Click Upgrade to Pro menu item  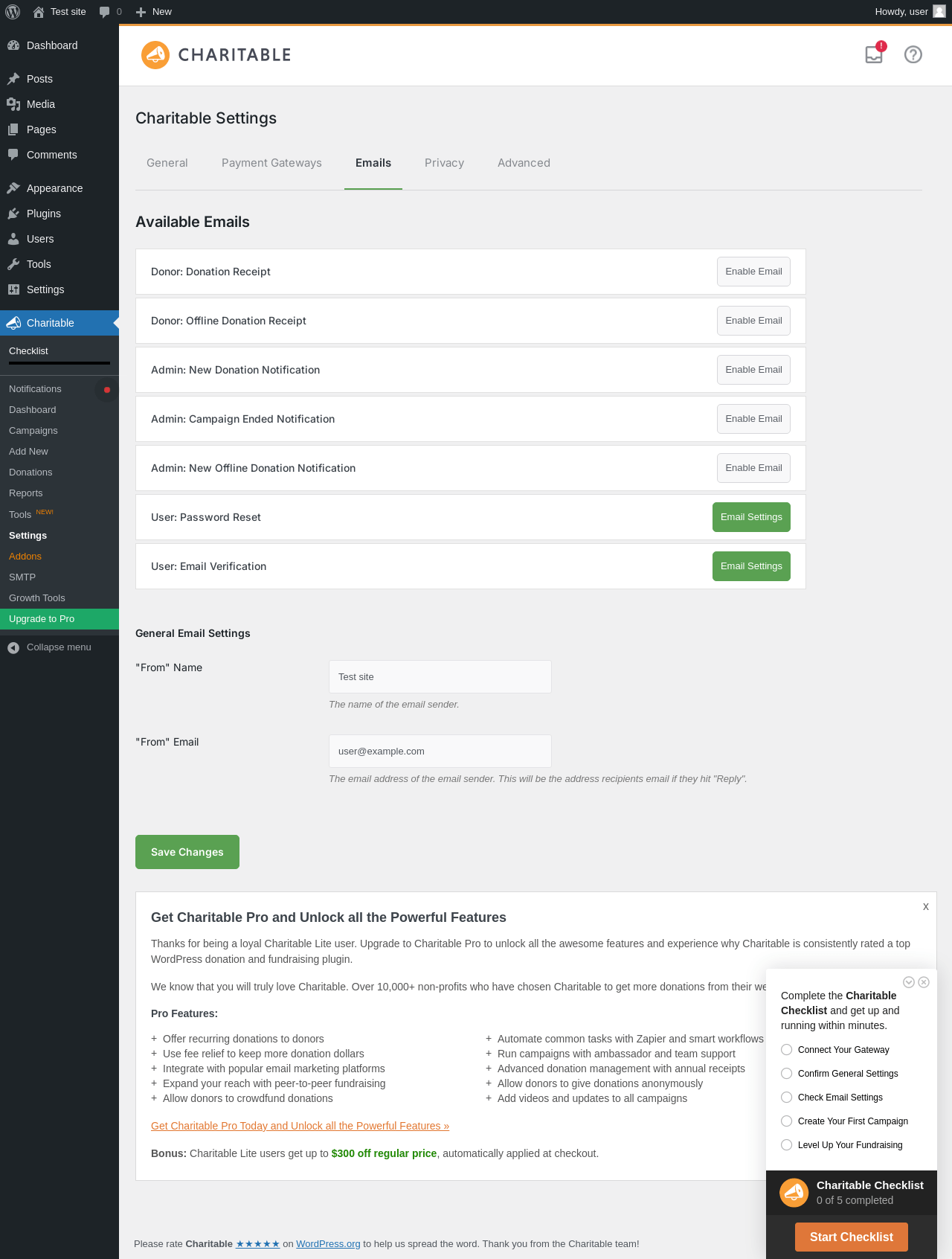click(x=59, y=619)
